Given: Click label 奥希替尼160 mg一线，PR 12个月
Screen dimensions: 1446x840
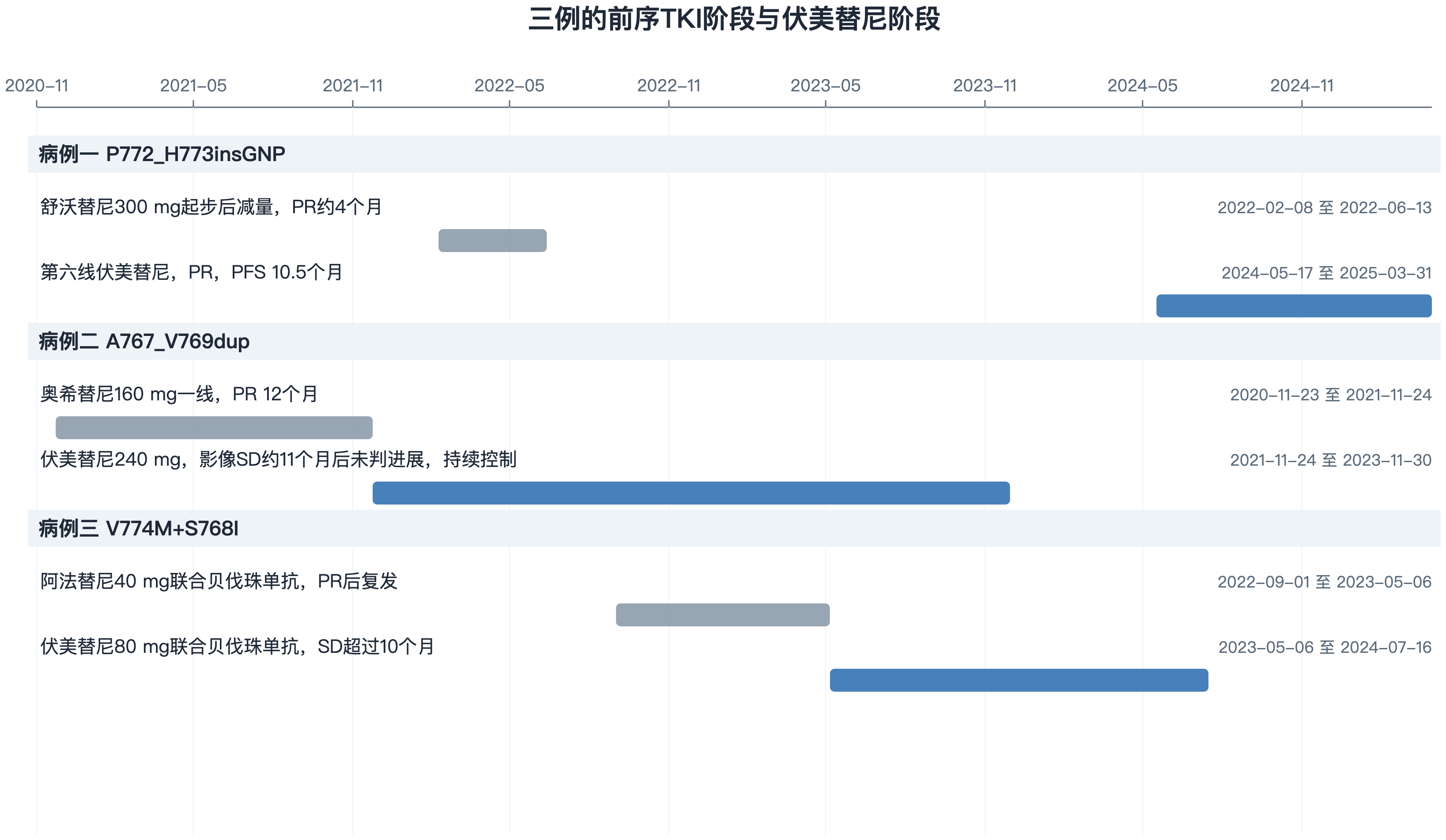Looking at the screenshot, I should pyautogui.click(x=179, y=394).
